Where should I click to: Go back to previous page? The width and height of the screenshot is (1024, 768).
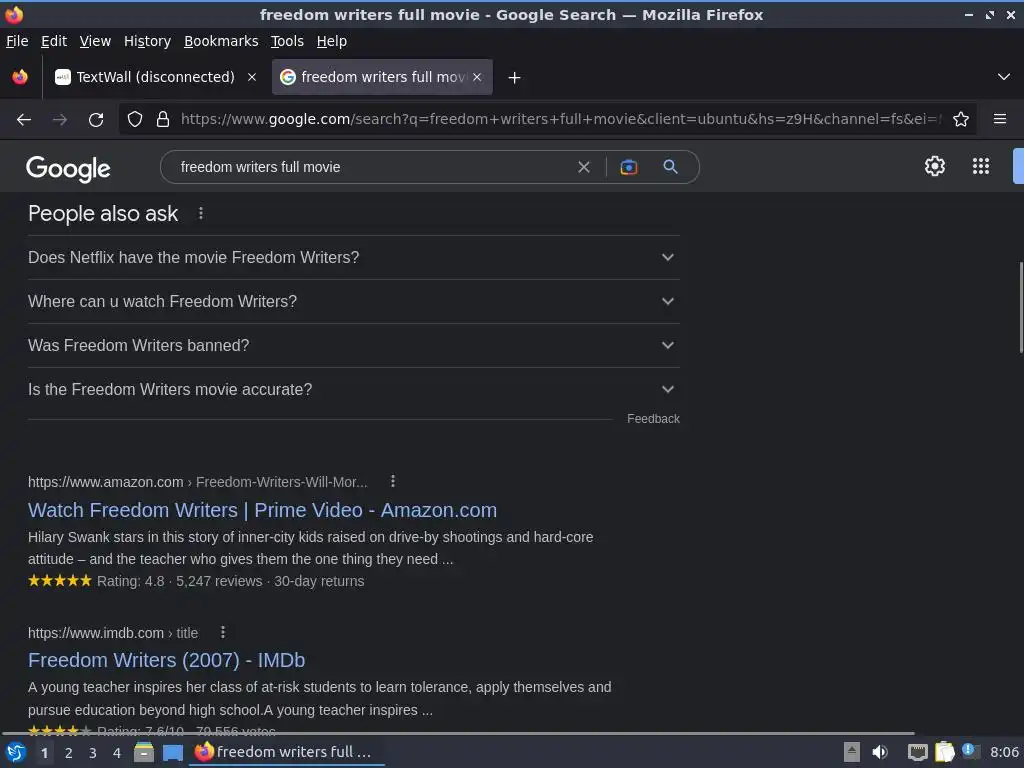[24, 120]
